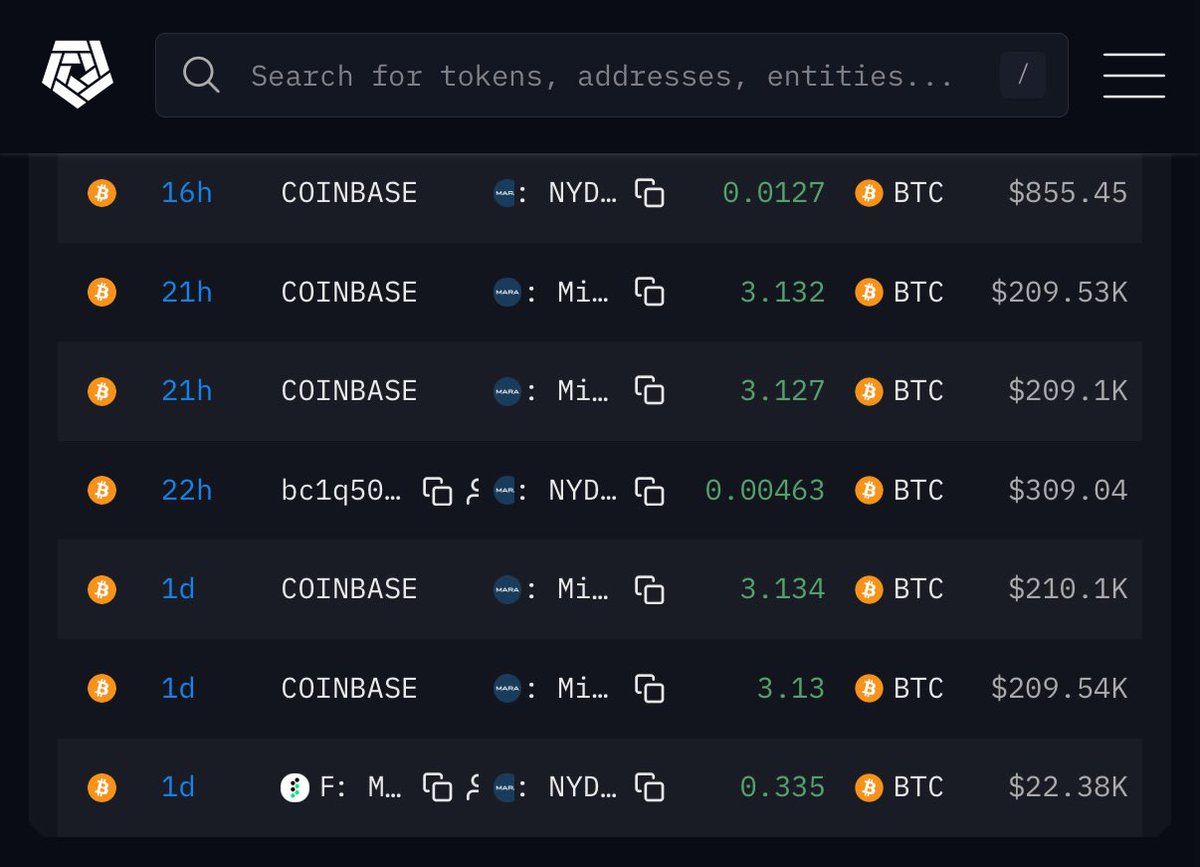The height and width of the screenshot is (867, 1200).
Task: Open the 16h transaction timestamp link
Action: pyautogui.click(x=186, y=192)
